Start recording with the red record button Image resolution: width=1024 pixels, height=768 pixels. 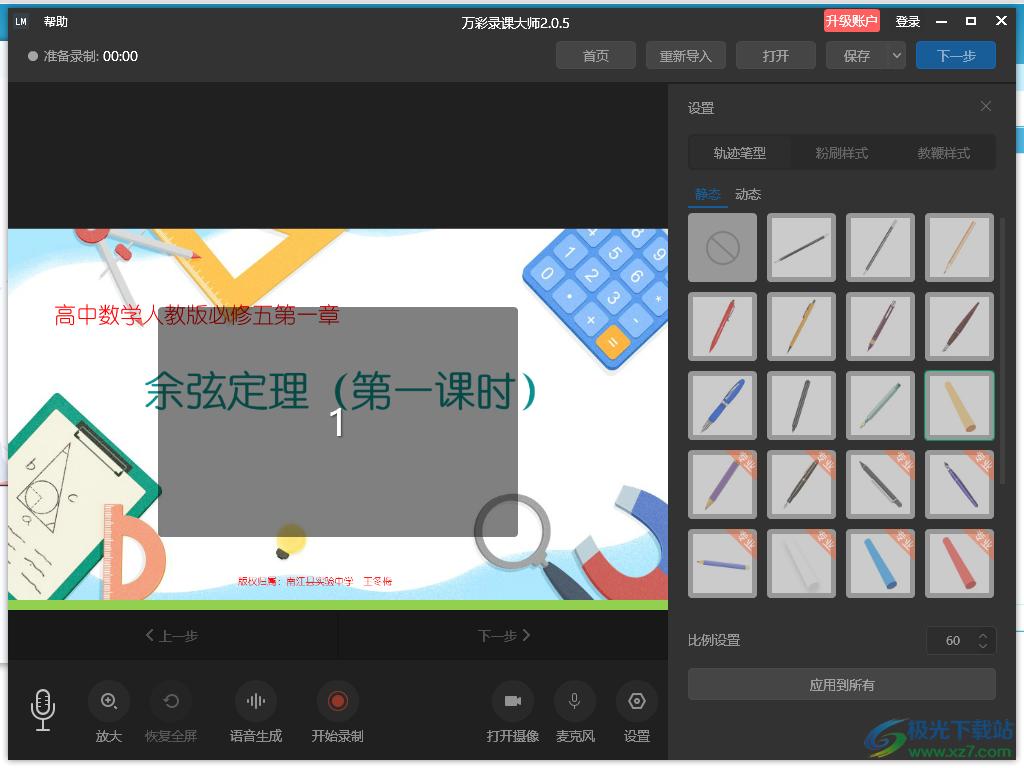coord(337,701)
